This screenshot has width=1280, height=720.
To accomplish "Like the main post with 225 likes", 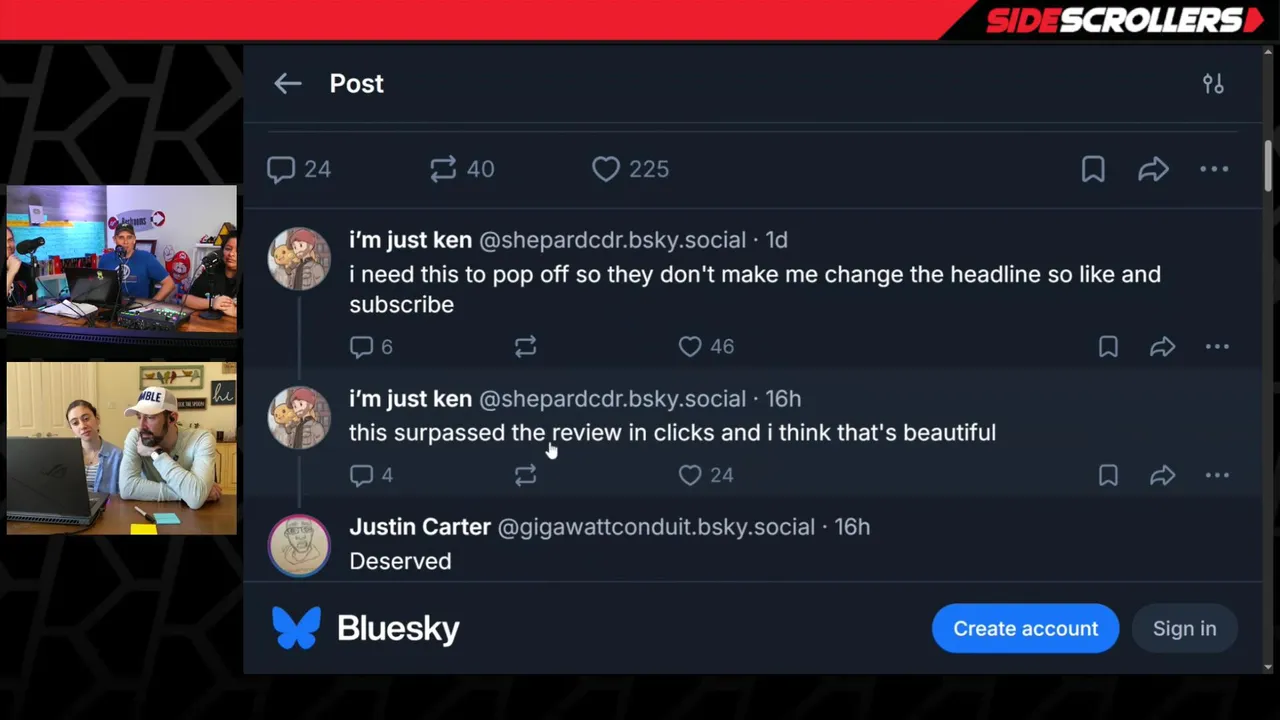I will (x=606, y=169).
